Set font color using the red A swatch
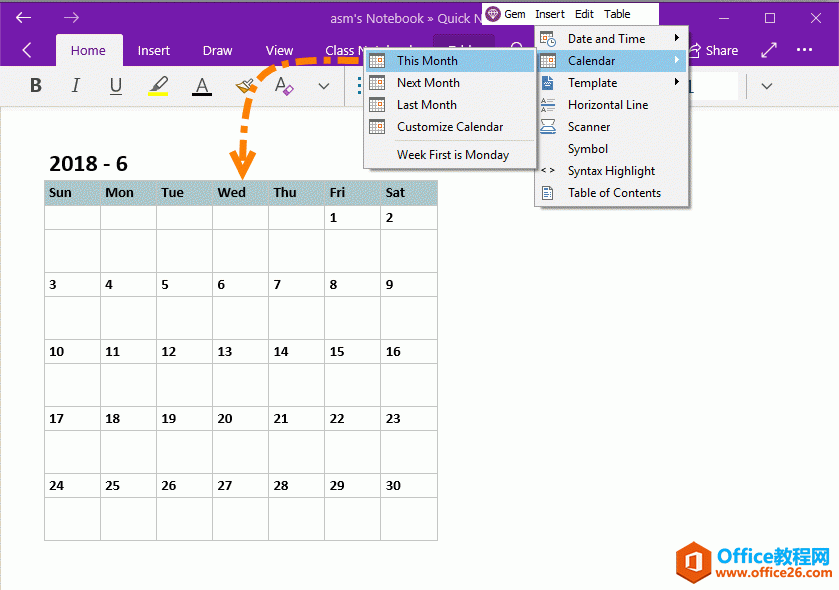Viewport: 839px width, 590px height. tap(201, 85)
